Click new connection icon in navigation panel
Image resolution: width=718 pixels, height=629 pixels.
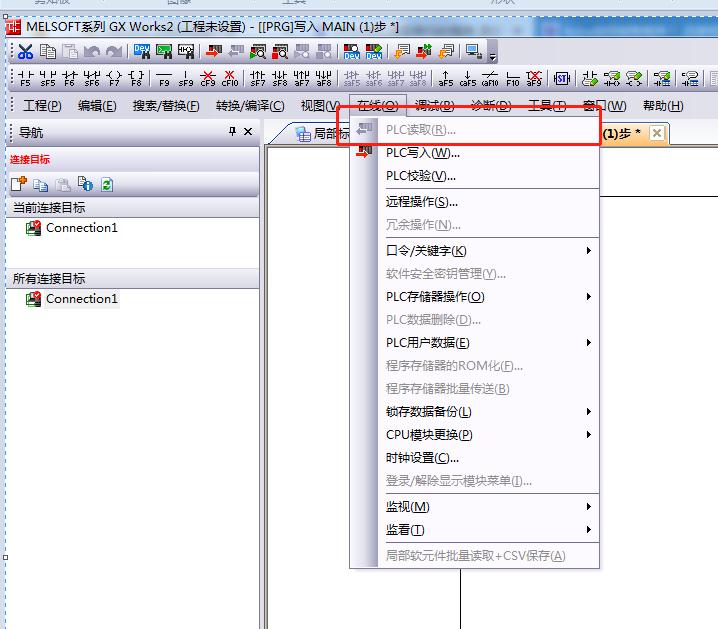click(19, 184)
